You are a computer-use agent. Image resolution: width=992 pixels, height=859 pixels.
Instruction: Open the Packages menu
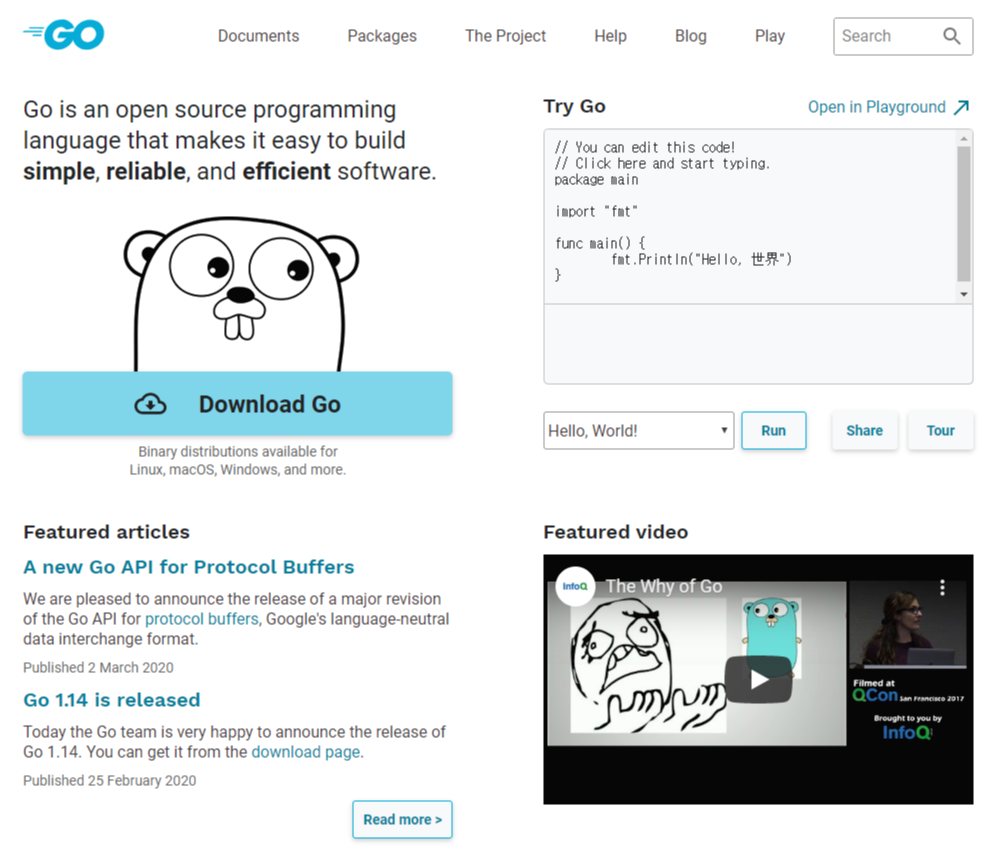[382, 36]
